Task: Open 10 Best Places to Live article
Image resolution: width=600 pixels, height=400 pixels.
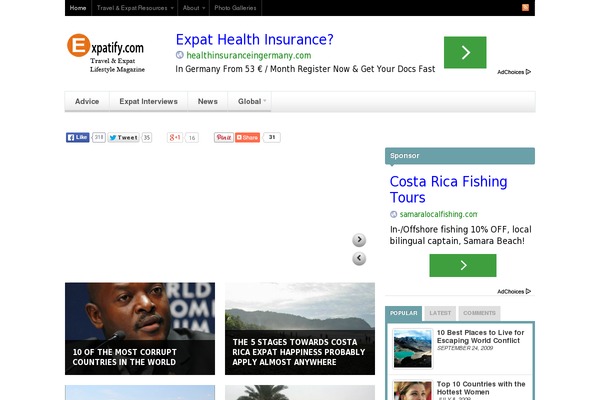Action: tap(480, 336)
